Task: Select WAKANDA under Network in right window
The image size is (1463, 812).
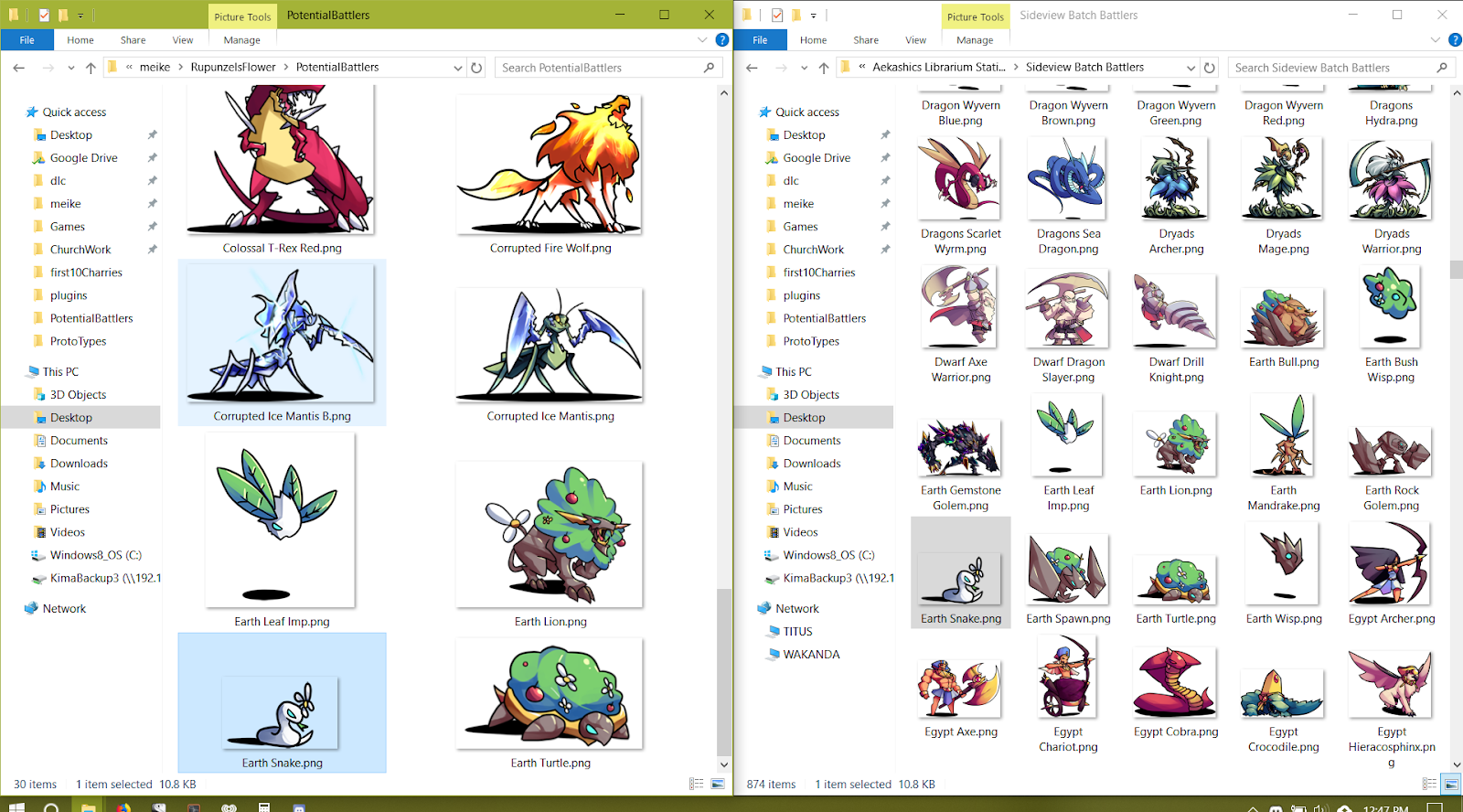Action: [x=811, y=655]
